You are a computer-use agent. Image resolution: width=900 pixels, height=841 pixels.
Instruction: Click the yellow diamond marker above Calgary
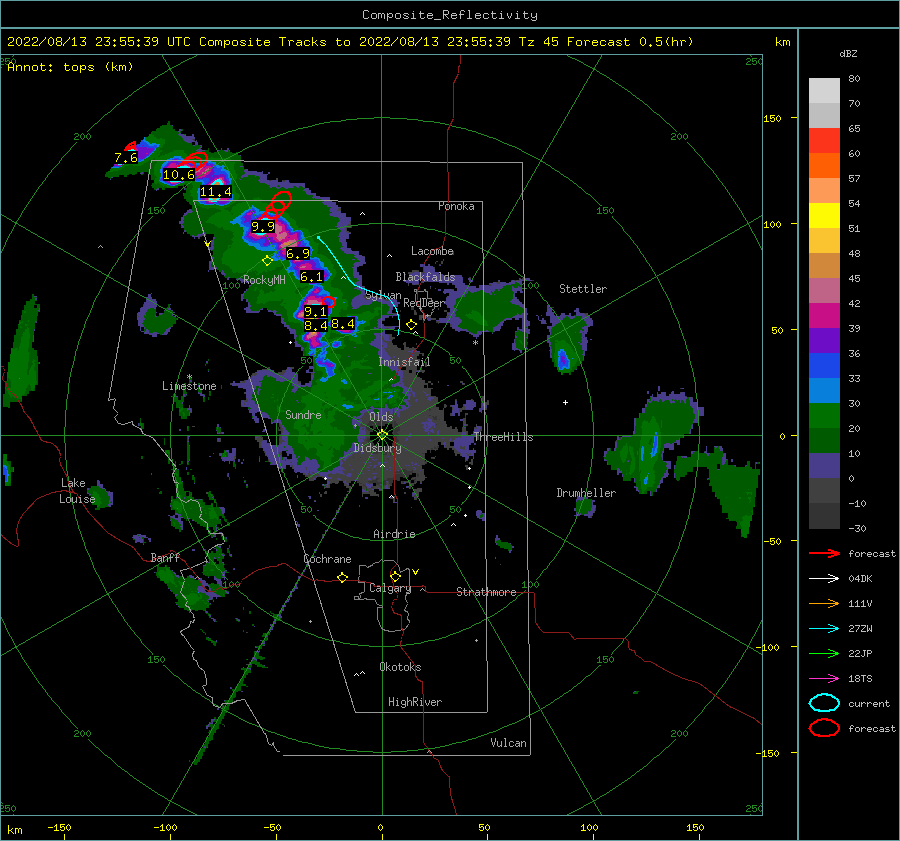coord(395,576)
